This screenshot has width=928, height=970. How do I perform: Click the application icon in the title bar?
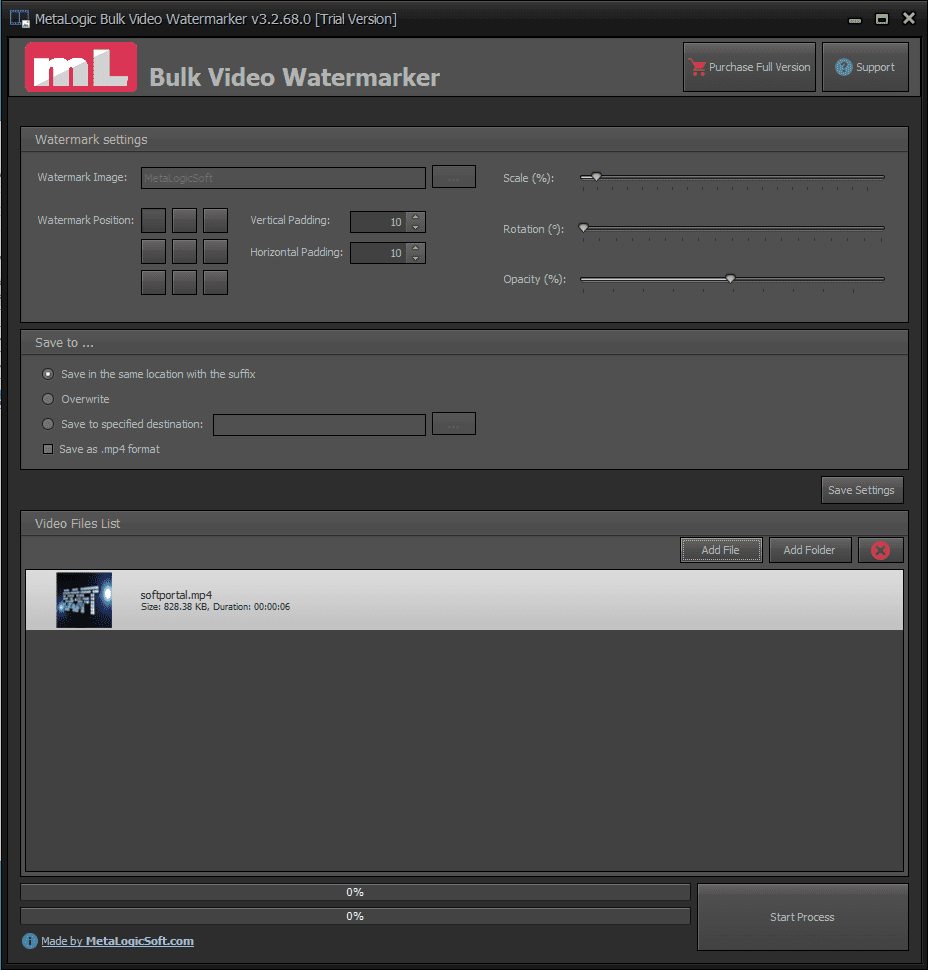(x=20, y=19)
